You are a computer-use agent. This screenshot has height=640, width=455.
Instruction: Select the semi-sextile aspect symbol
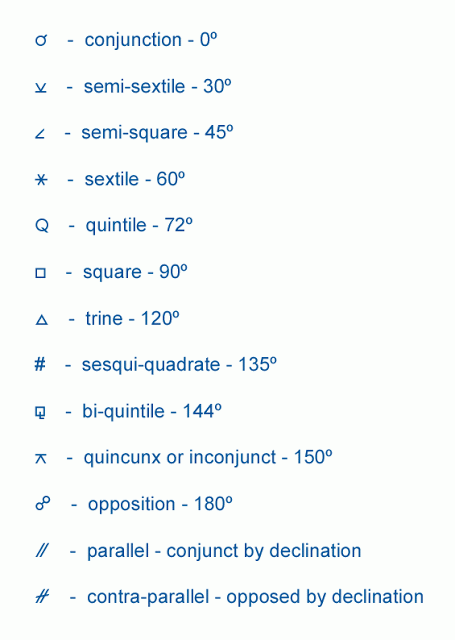(x=41, y=87)
